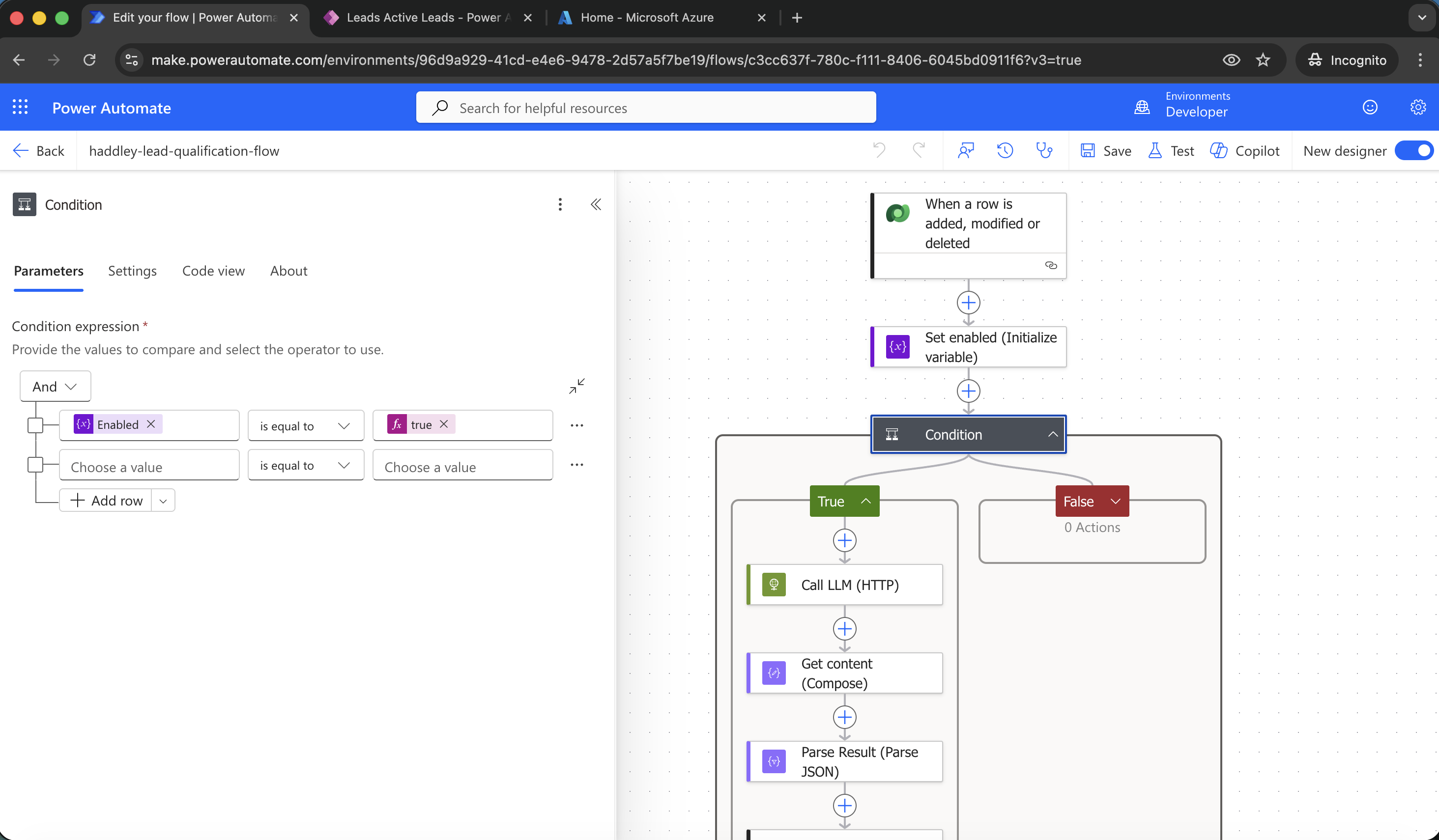
Task: Click the shrink editor arrows icon
Action: (x=577, y=386)
